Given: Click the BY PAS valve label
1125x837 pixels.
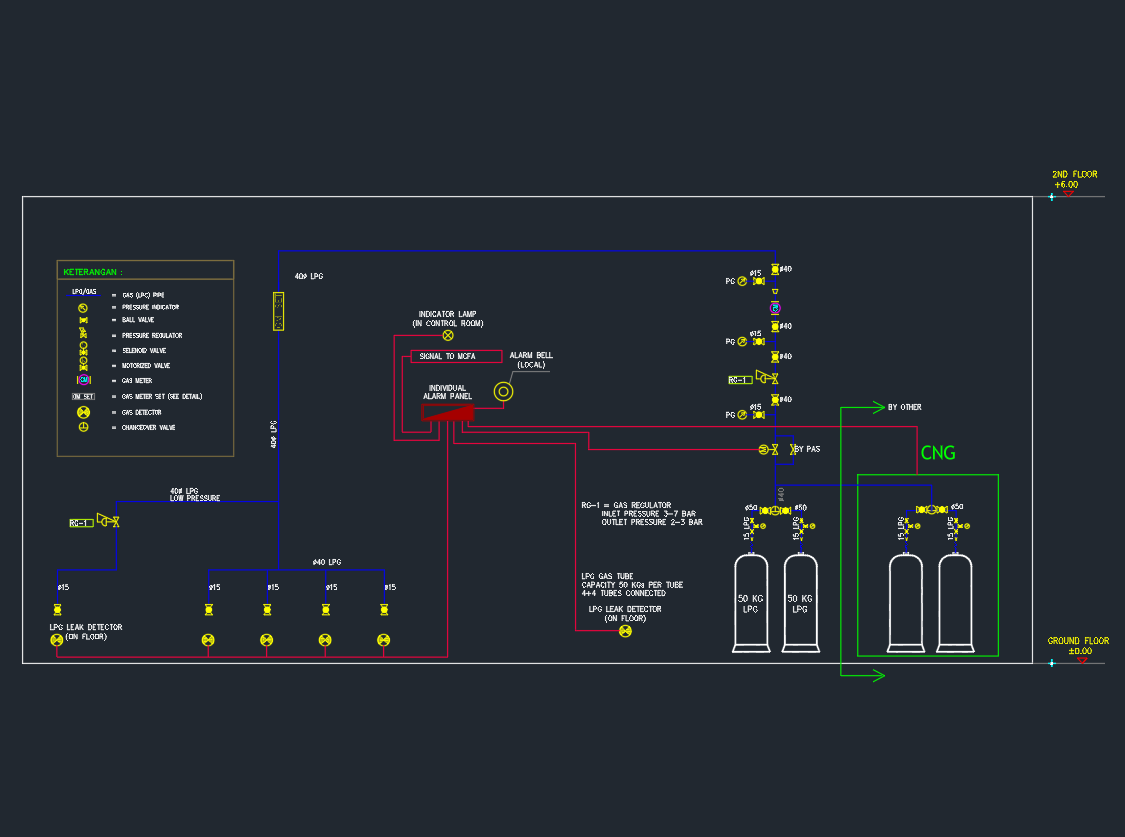Looking at the screenshot, I should click(807, 449).
